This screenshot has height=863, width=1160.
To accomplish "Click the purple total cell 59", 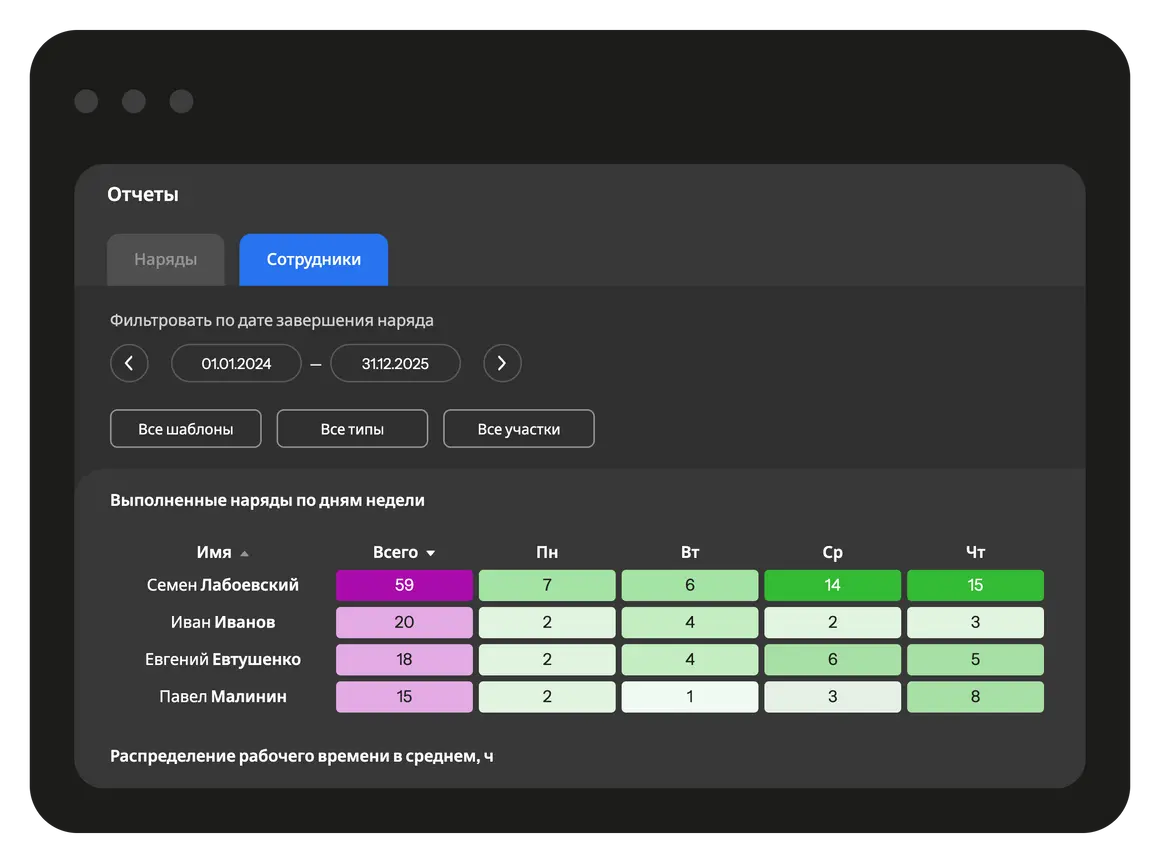I will click(404, 585).
